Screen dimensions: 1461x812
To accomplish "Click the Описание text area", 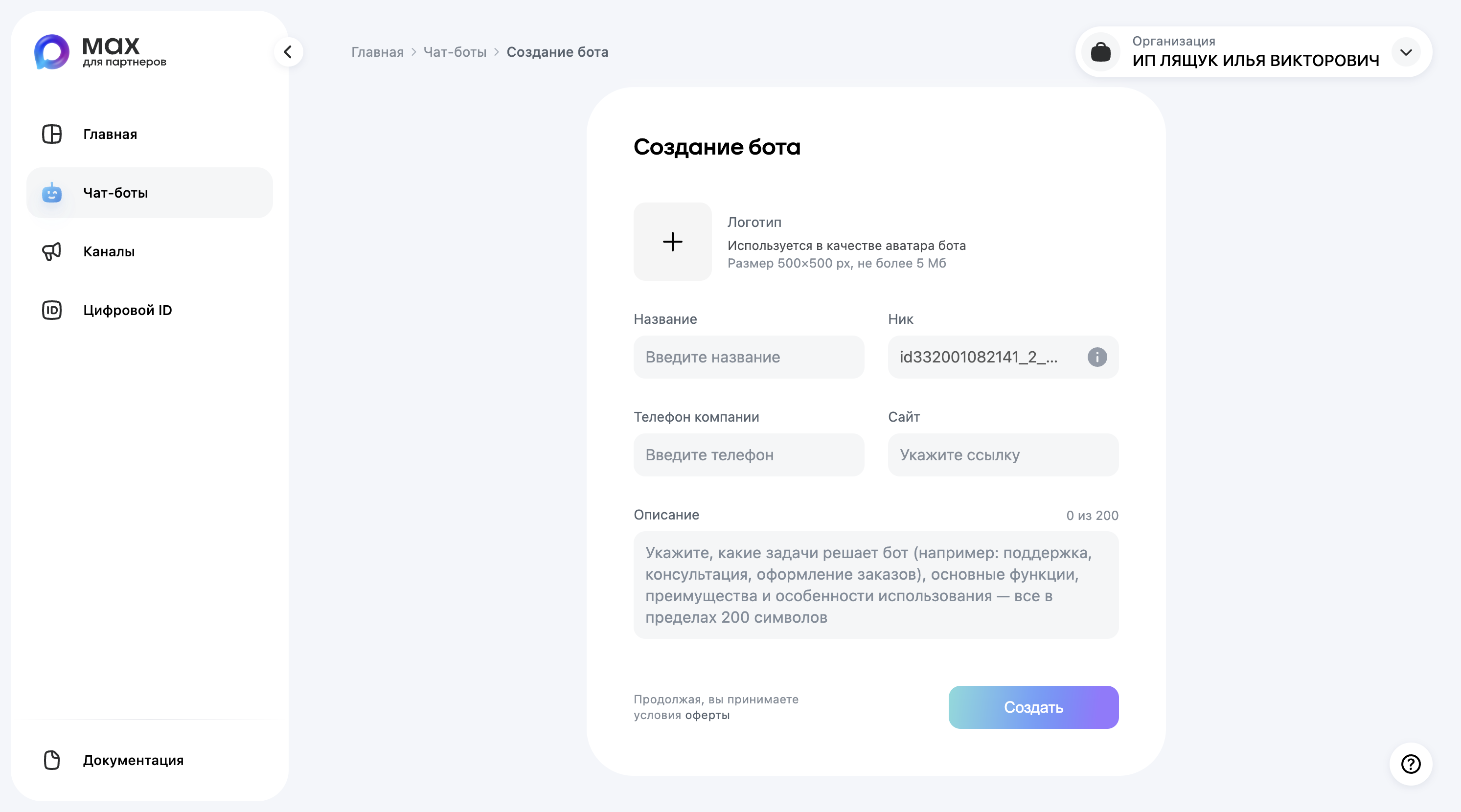I will click(x=876, y=585).
